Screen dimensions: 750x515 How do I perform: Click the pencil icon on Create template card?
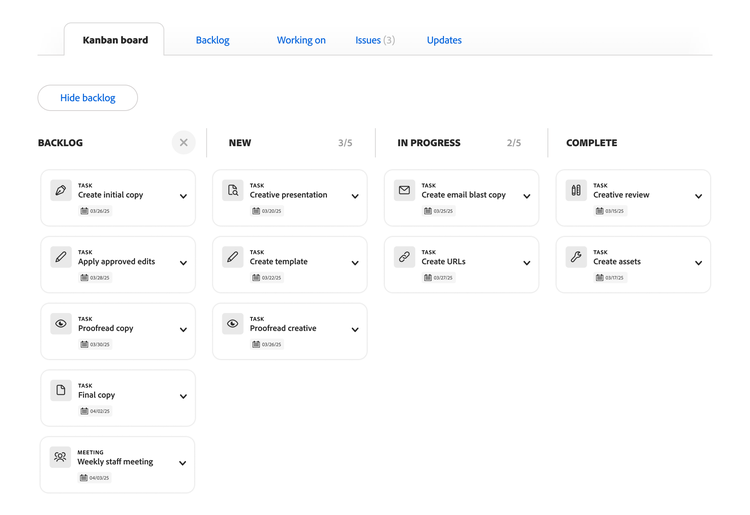tap(232, 257)
